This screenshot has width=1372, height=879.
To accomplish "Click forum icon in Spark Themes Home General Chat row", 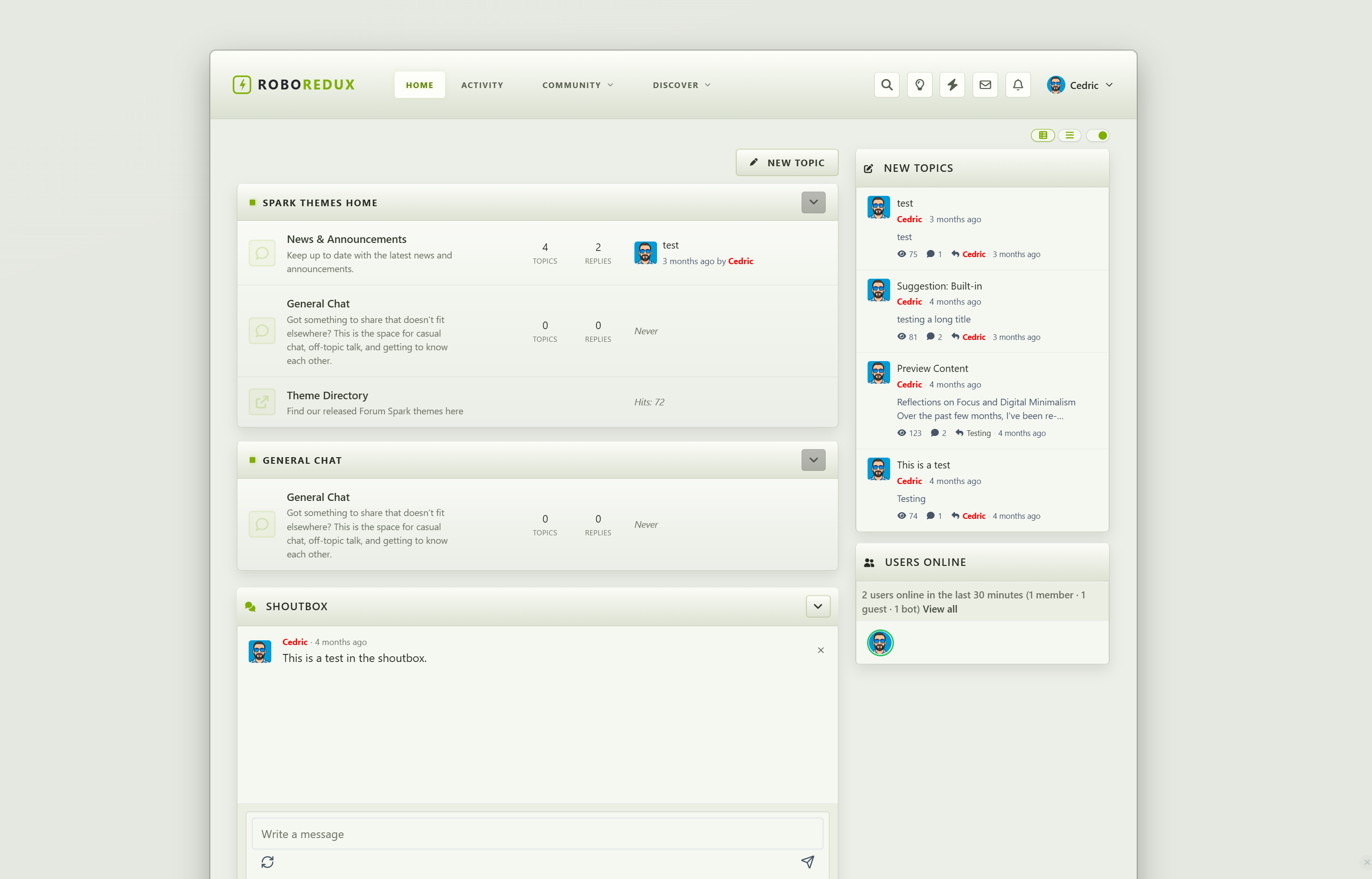I will pos(262,331).
